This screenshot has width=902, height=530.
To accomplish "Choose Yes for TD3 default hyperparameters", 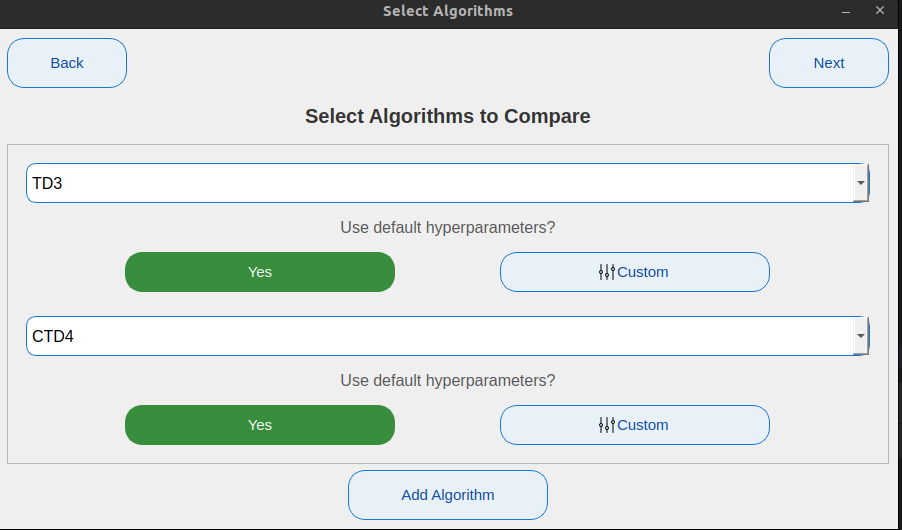I will [260, 272].
